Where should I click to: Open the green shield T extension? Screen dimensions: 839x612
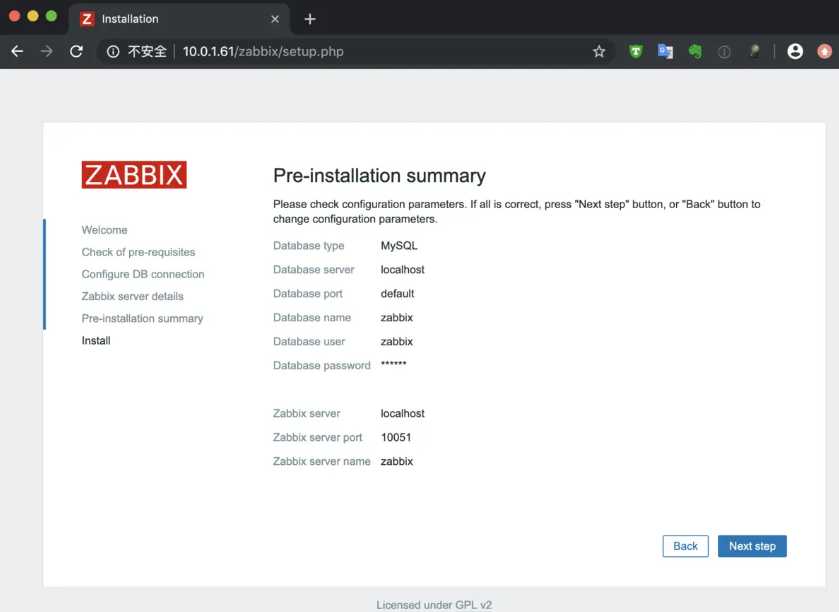click(636, 51)
